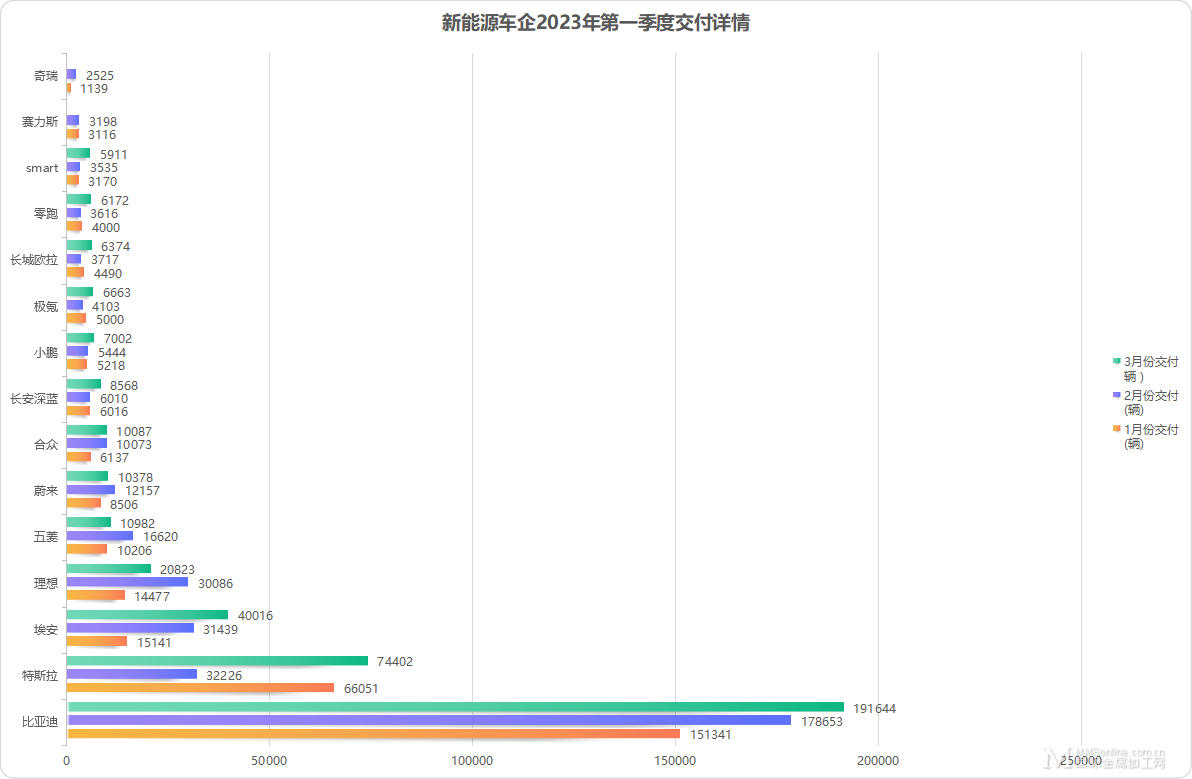Select the 1月份交付 legend label
The height and width of the screenshot is (779, 1192).
[x=1151, y=436]
